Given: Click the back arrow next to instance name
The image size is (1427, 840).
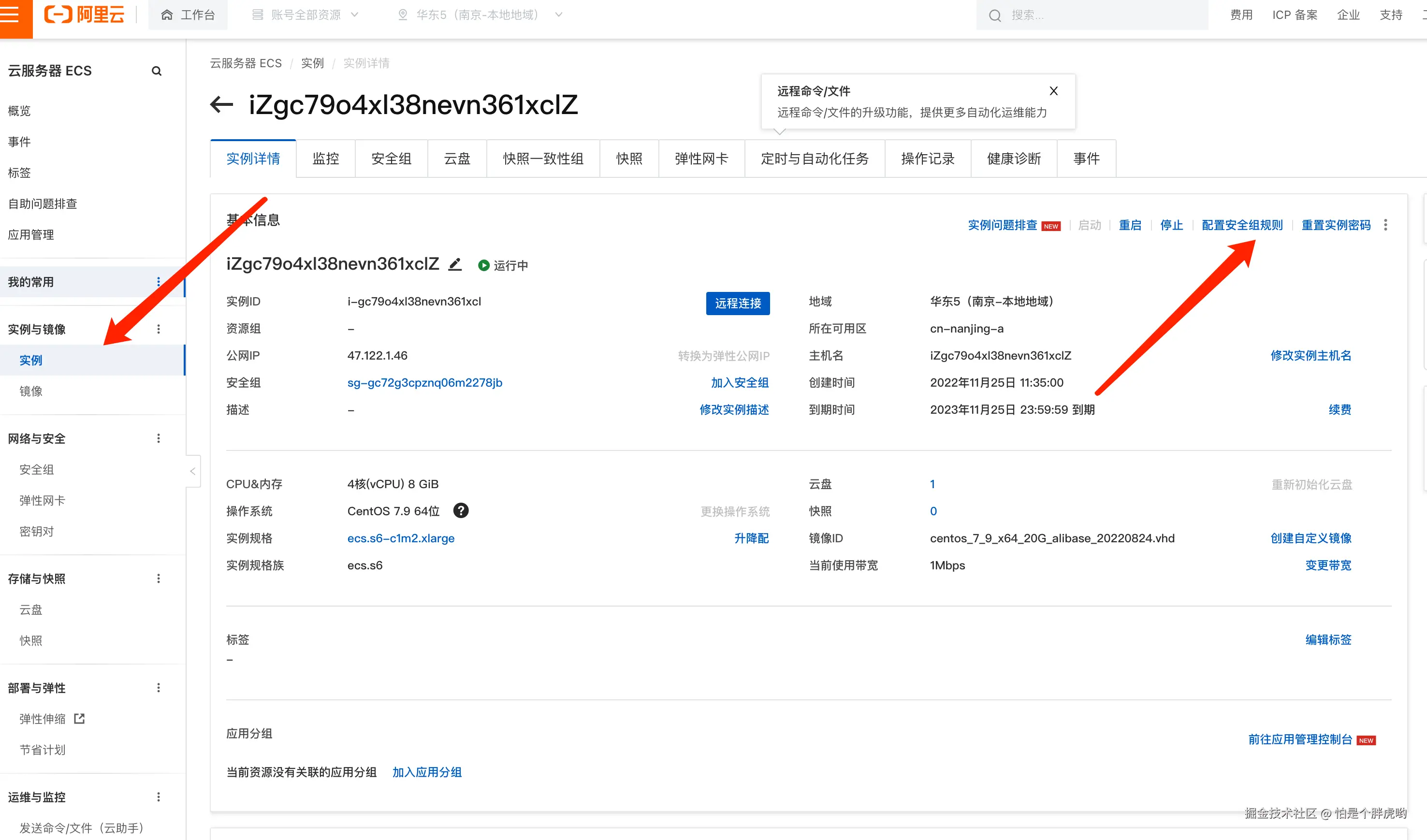Looking at the screenshot, I should click(221, 104).
